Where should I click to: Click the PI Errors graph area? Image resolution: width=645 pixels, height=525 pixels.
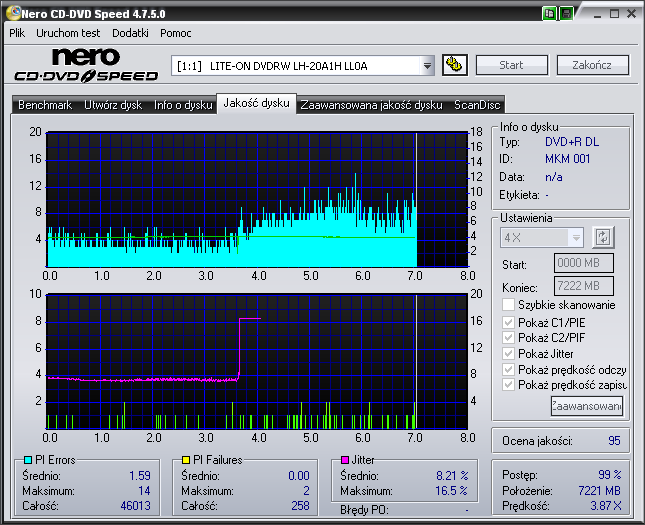pos(257,200)
